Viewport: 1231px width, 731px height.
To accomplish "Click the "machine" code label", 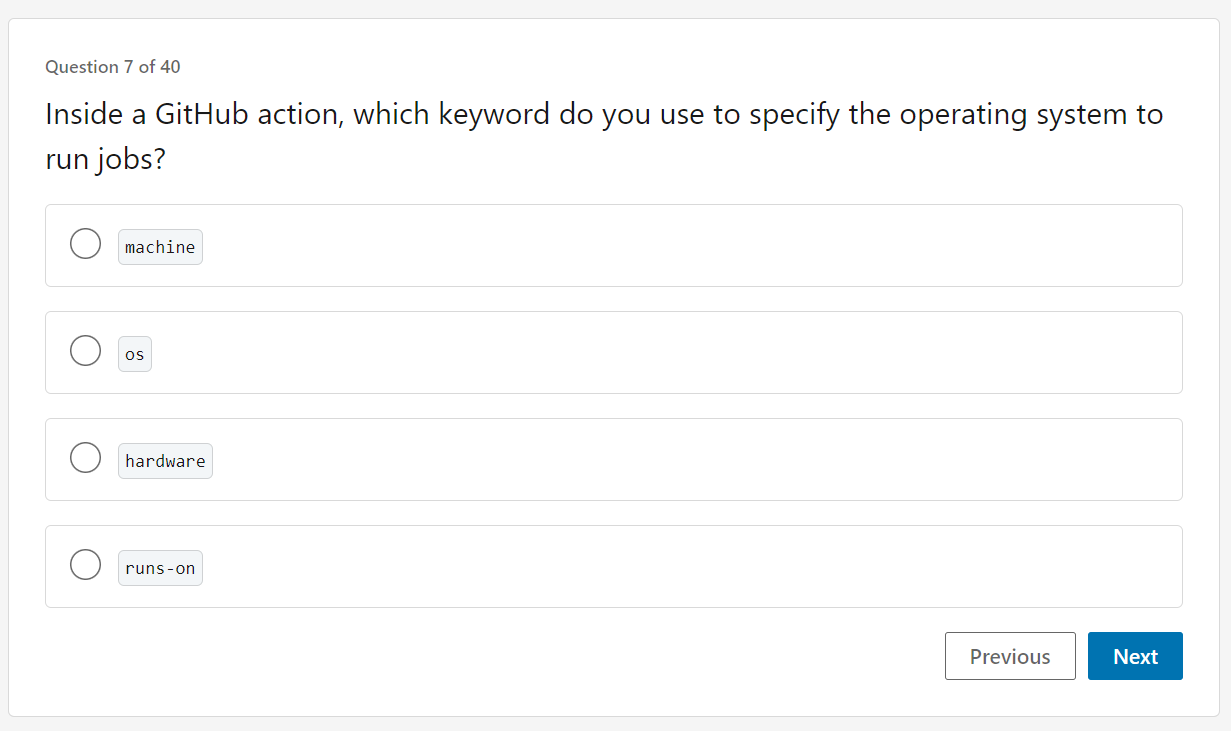I will tap(160, 246).
